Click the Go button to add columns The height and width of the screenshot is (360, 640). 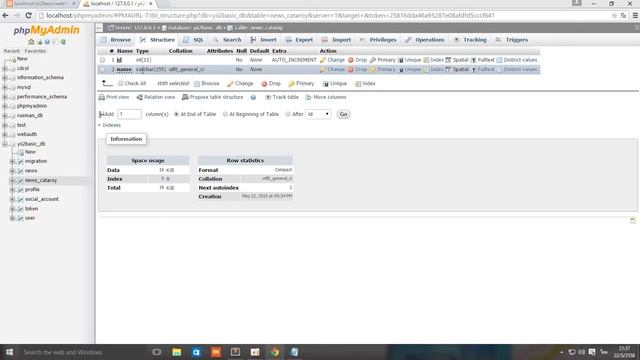point(343,114)
